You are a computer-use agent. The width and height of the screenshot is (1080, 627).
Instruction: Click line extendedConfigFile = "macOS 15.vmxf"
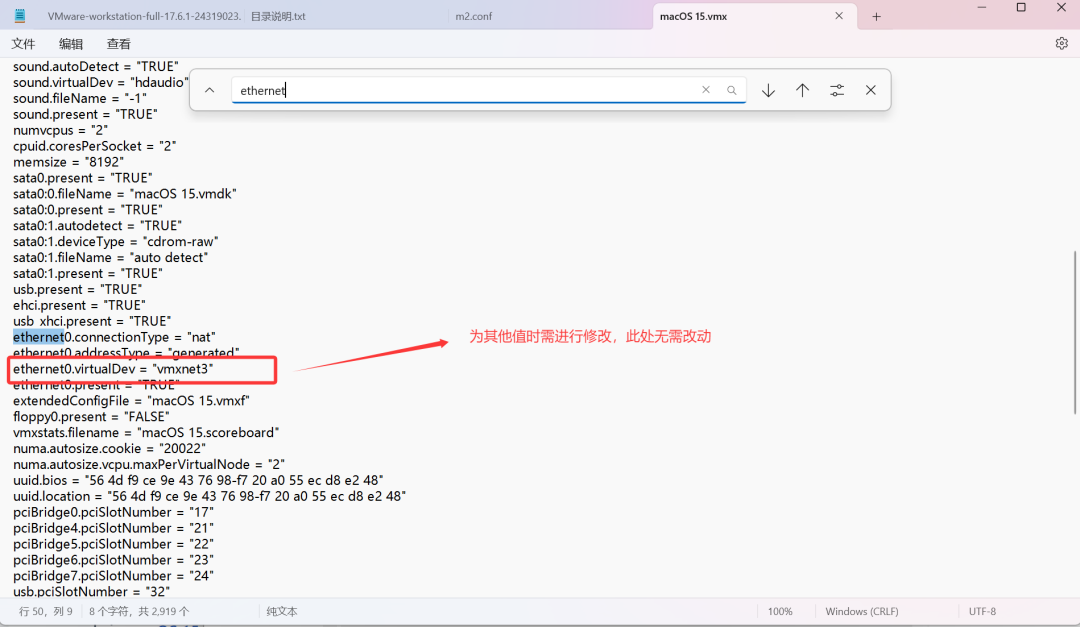tap(131, 400)
